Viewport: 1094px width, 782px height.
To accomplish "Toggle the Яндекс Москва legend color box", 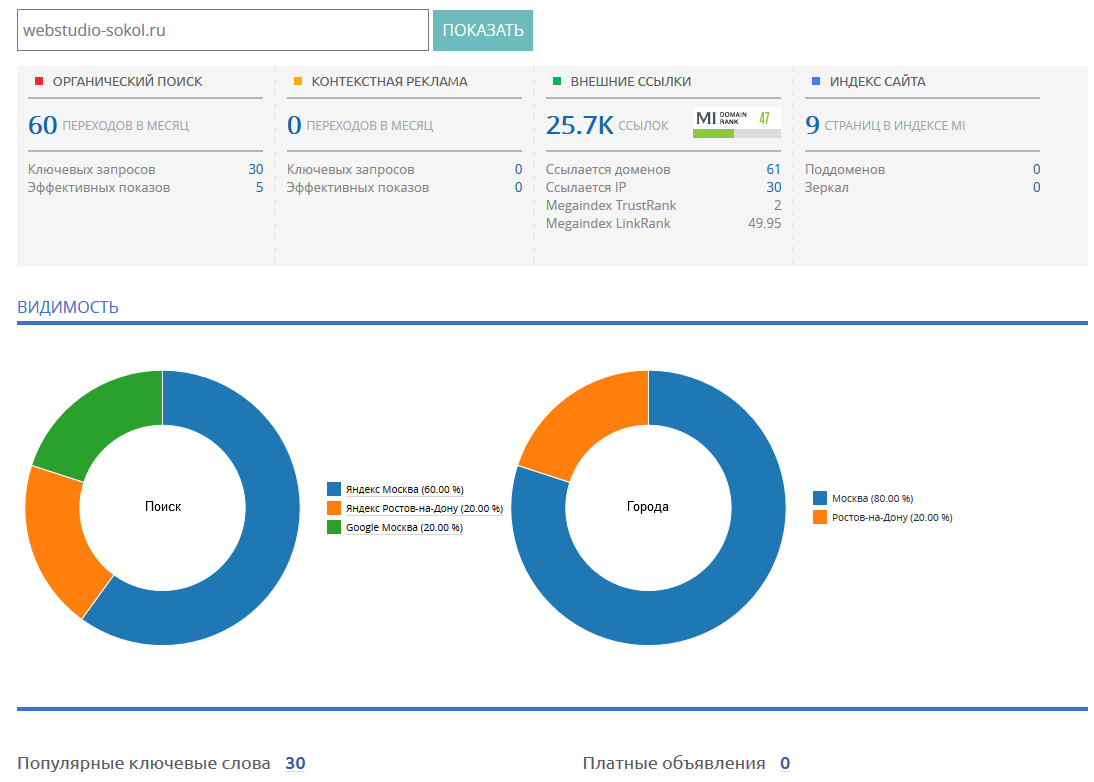I will tap(334, 489).
